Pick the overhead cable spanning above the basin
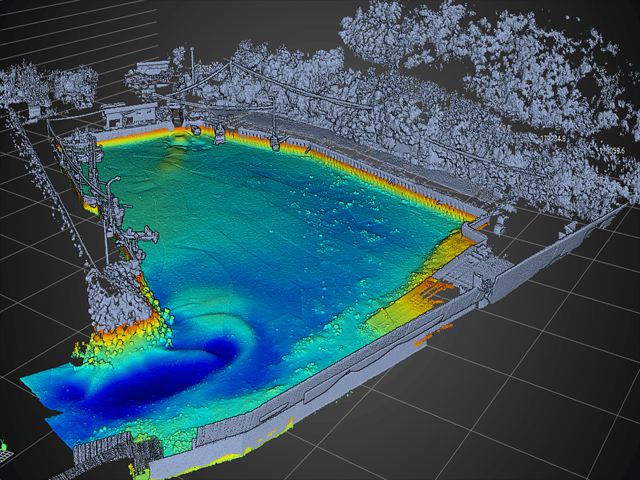Screen dimensions: 640x480 pyautogui.click(x=300, y=88)
